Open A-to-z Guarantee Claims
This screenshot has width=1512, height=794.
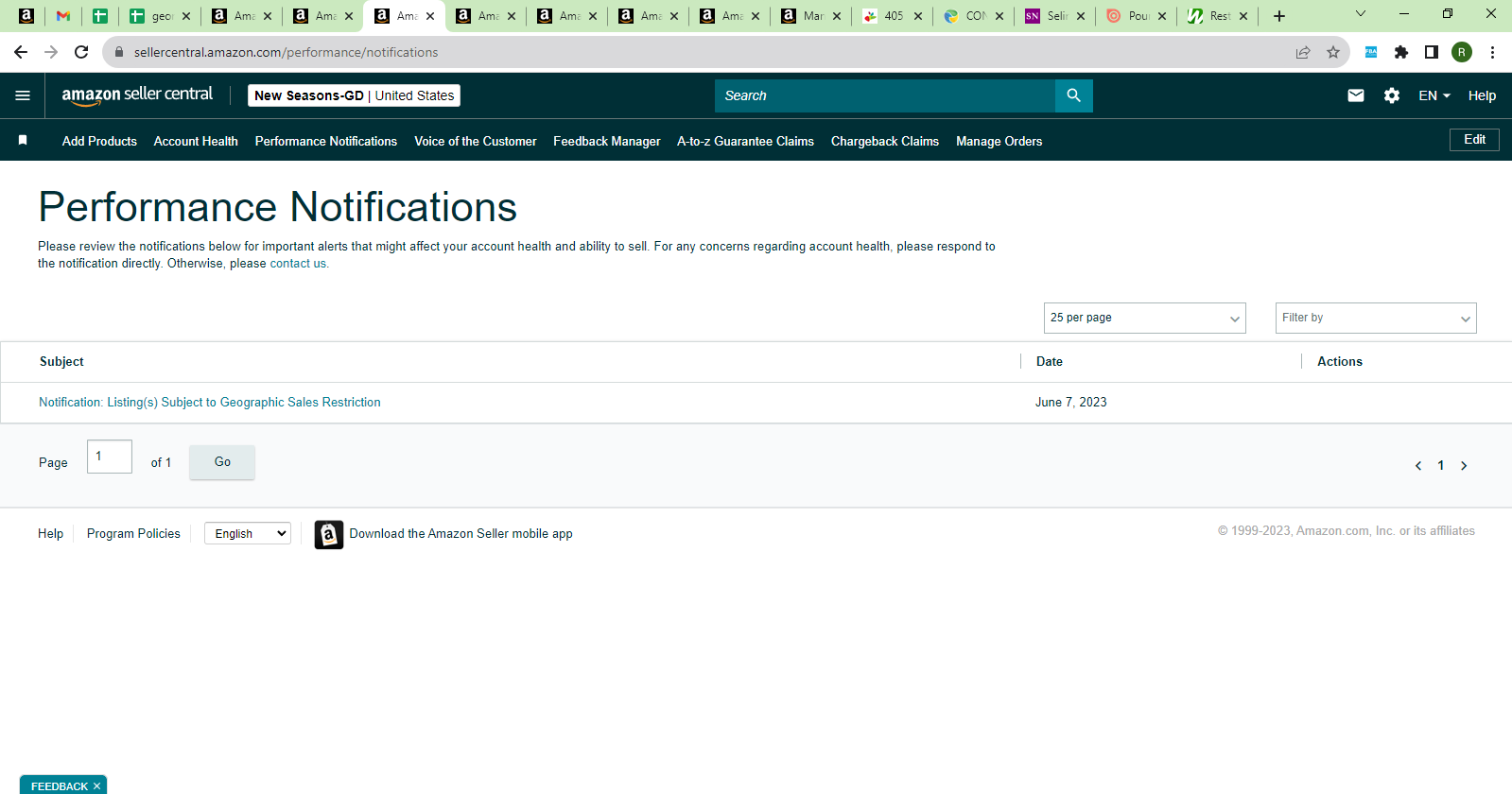[x=745, y=141]
